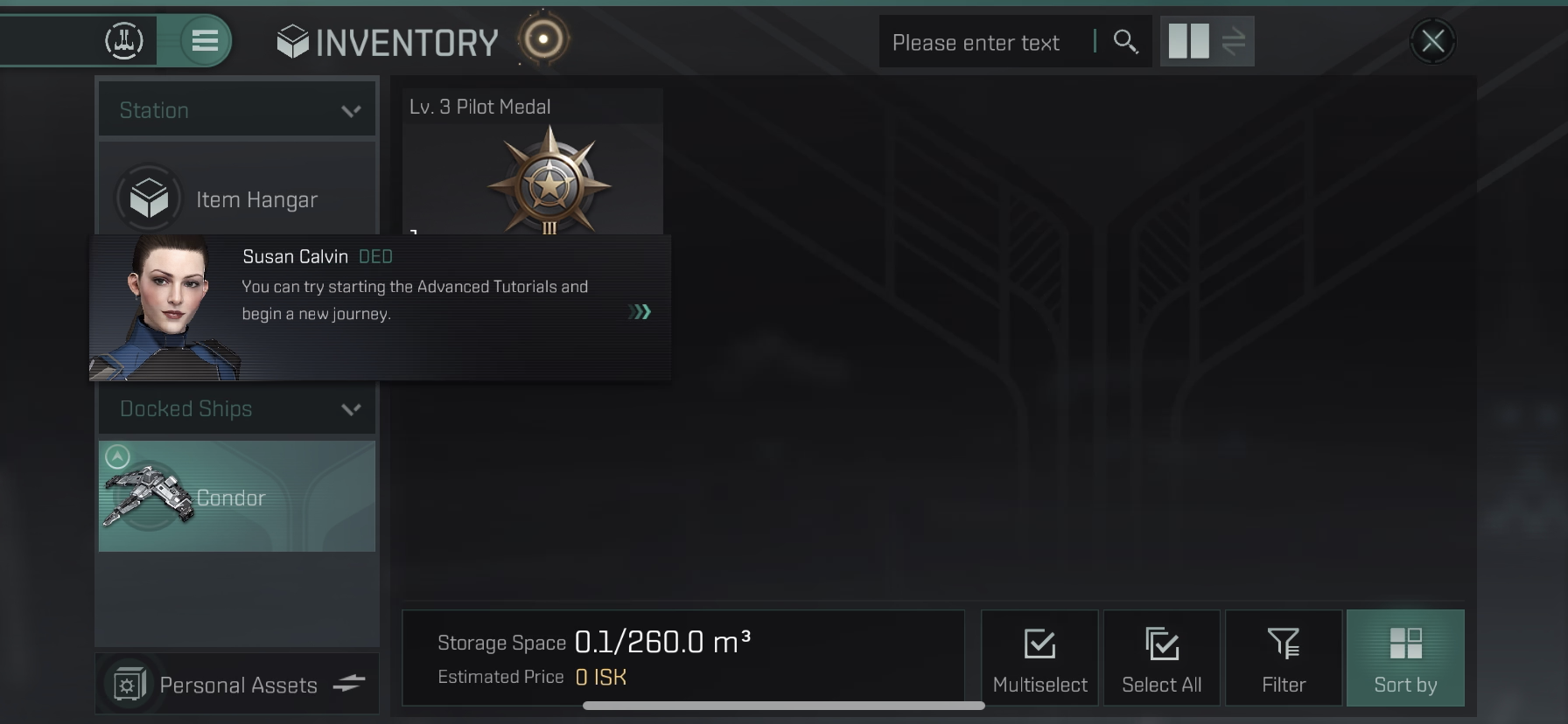Viewport: 1568px width, 724px height.
Task: Click the horizontal scrollbar at the bottom
Action: point(784,706)
